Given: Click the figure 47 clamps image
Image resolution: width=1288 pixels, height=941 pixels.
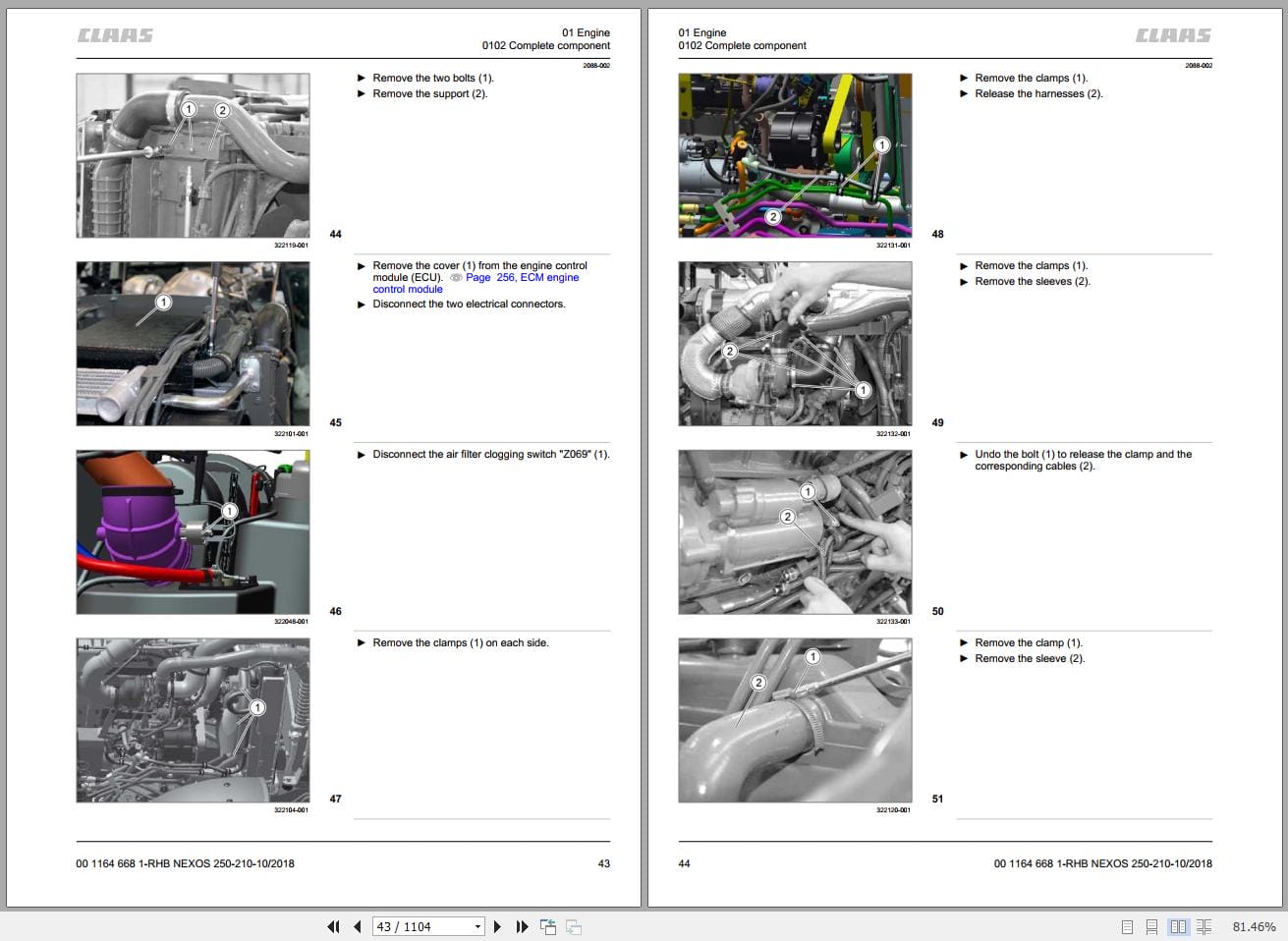Looking at the screenshot, I should tap(193, 720).
